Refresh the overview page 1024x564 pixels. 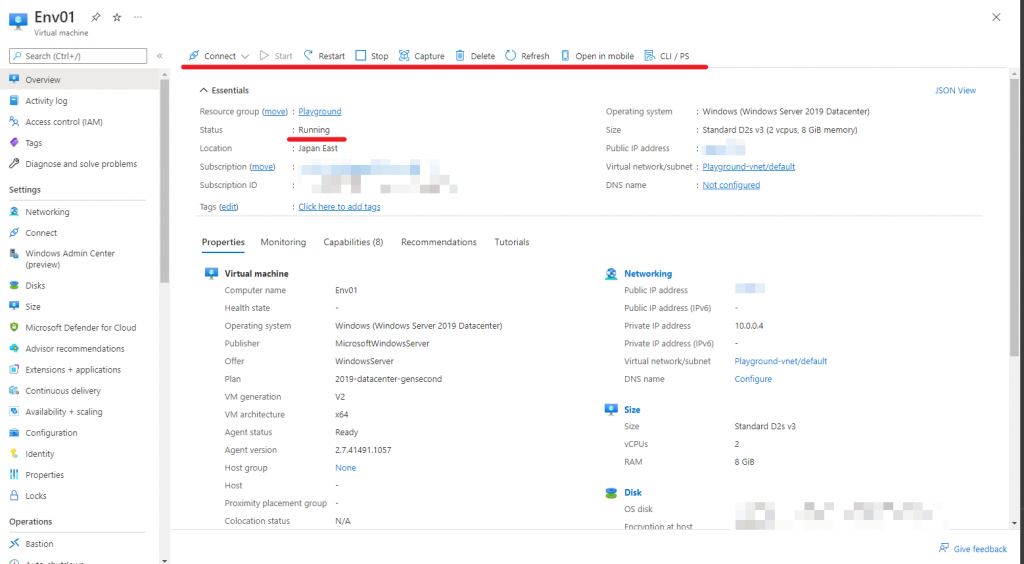527,56
